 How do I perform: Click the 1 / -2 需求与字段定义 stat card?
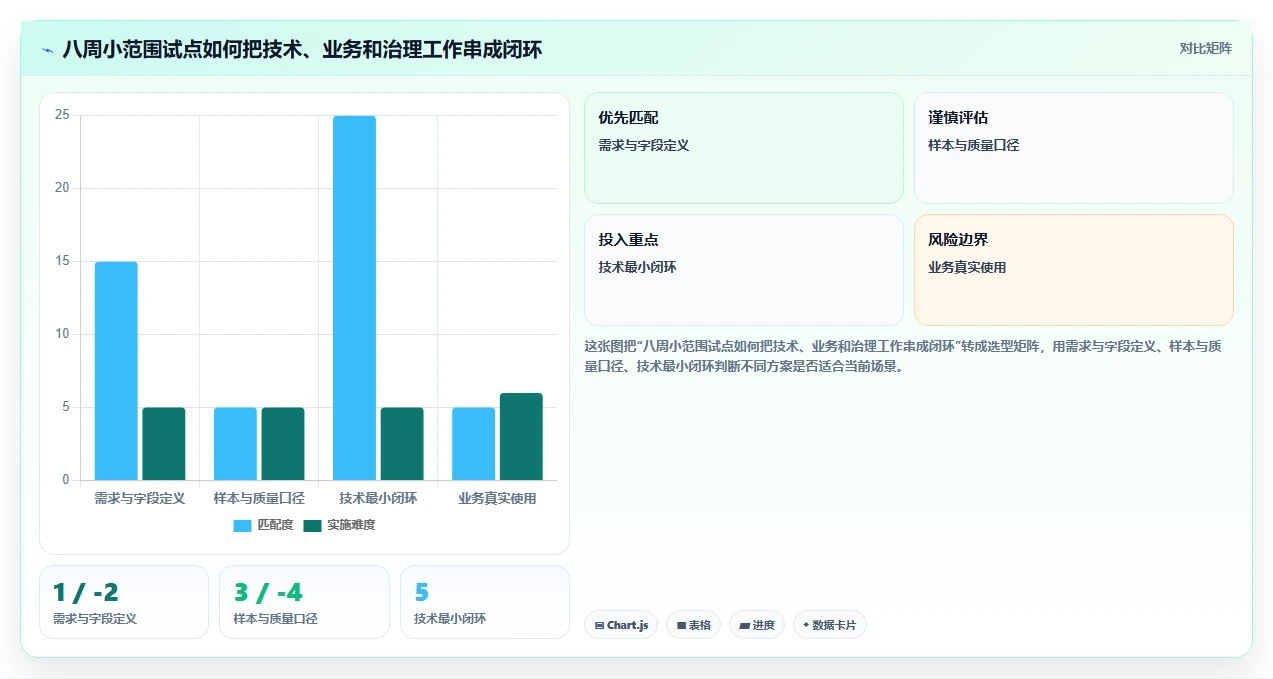click(x=124, y=602)
